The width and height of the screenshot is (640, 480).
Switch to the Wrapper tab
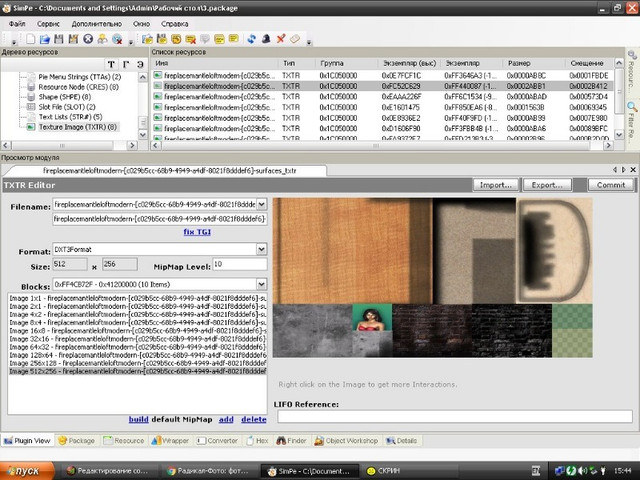[x=170, y=441]
